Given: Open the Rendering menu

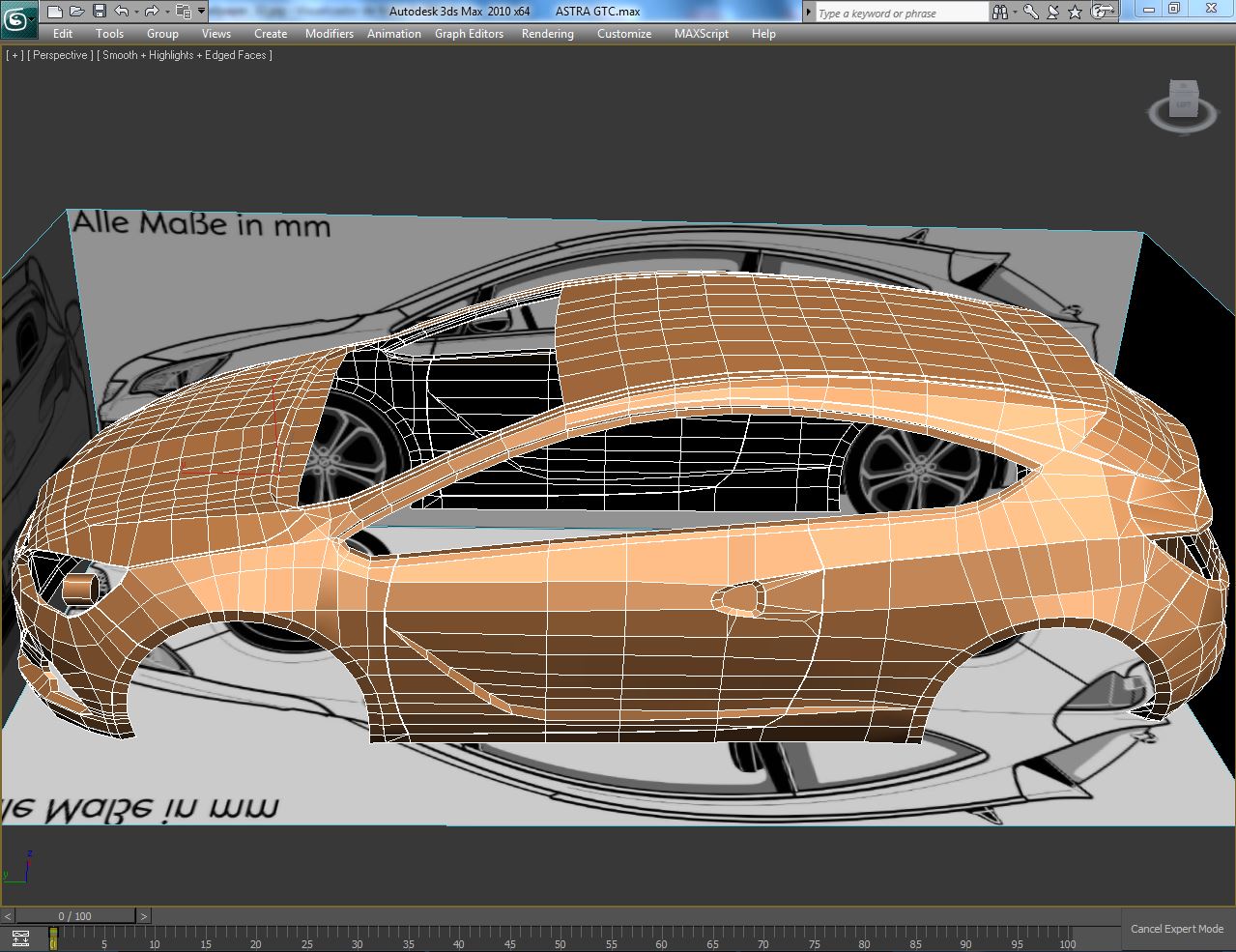Looking at the screenshot, I should [x=547, y=34].
